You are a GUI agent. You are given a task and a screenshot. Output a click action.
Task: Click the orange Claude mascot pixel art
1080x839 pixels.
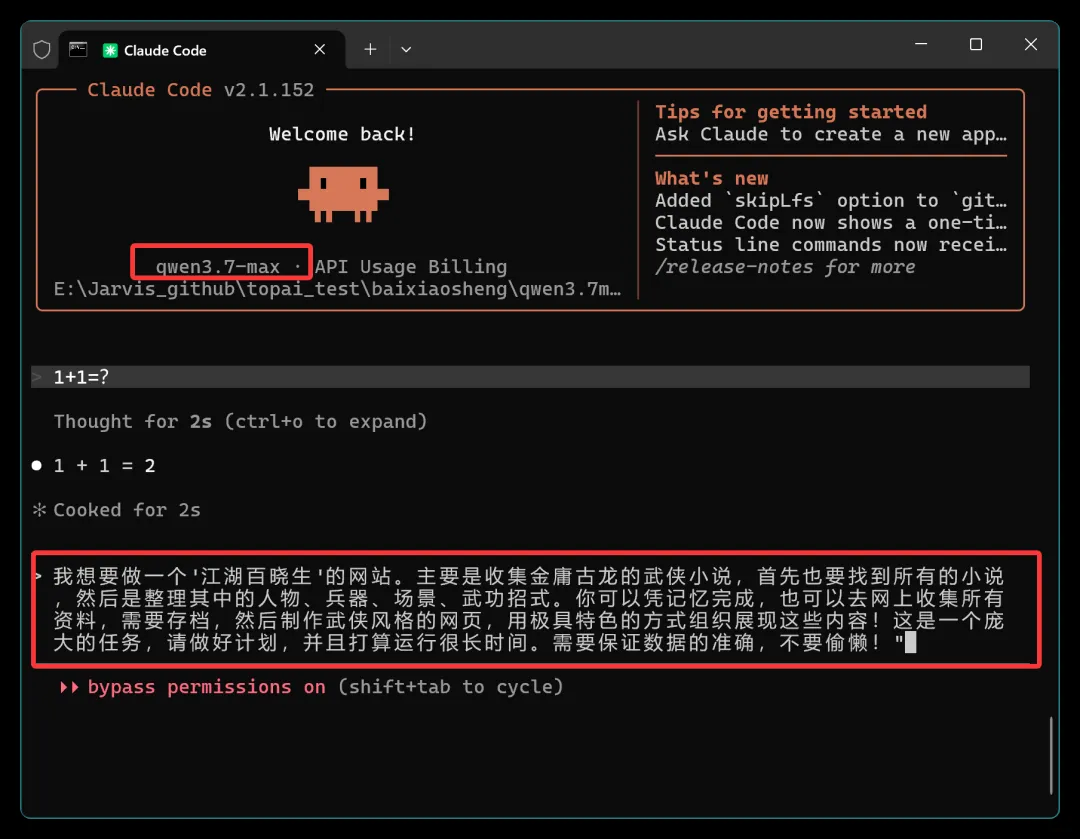point(343,194)
